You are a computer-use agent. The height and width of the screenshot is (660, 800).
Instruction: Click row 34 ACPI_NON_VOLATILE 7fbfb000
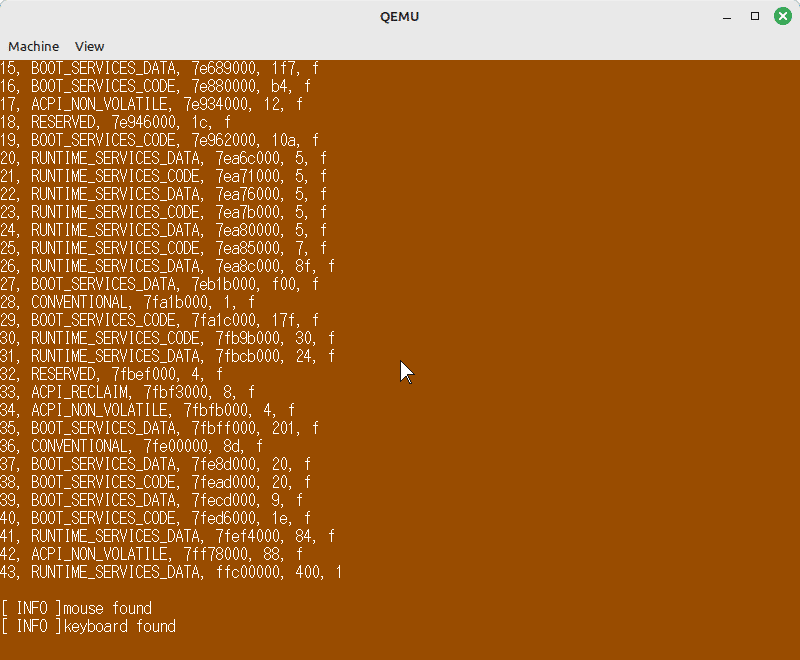tap(147, 411)
